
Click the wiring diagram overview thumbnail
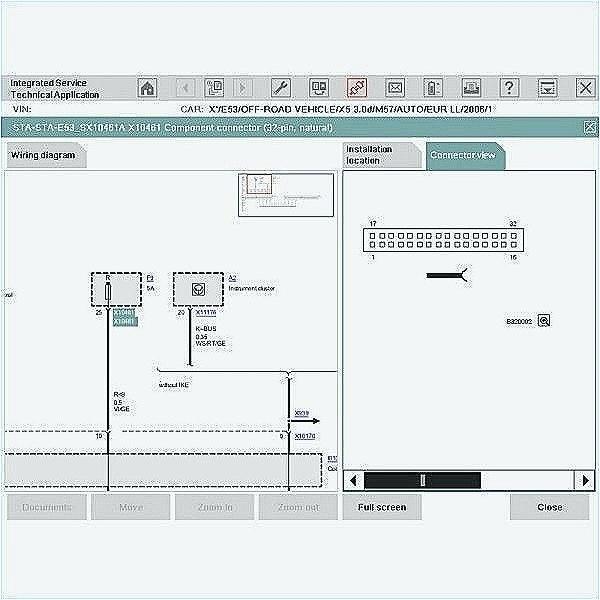[286, 195]
